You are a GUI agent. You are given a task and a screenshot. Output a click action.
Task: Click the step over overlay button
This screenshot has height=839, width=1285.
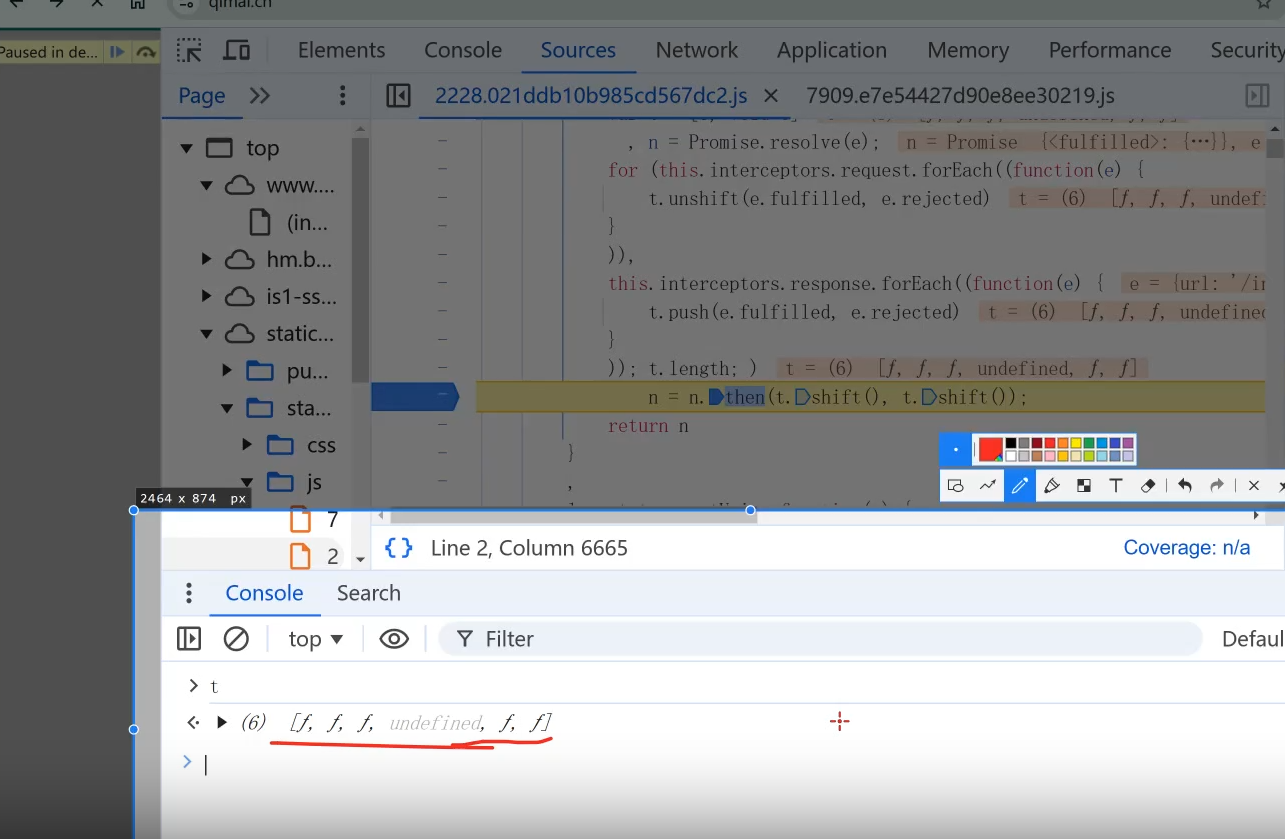point(146,52)
